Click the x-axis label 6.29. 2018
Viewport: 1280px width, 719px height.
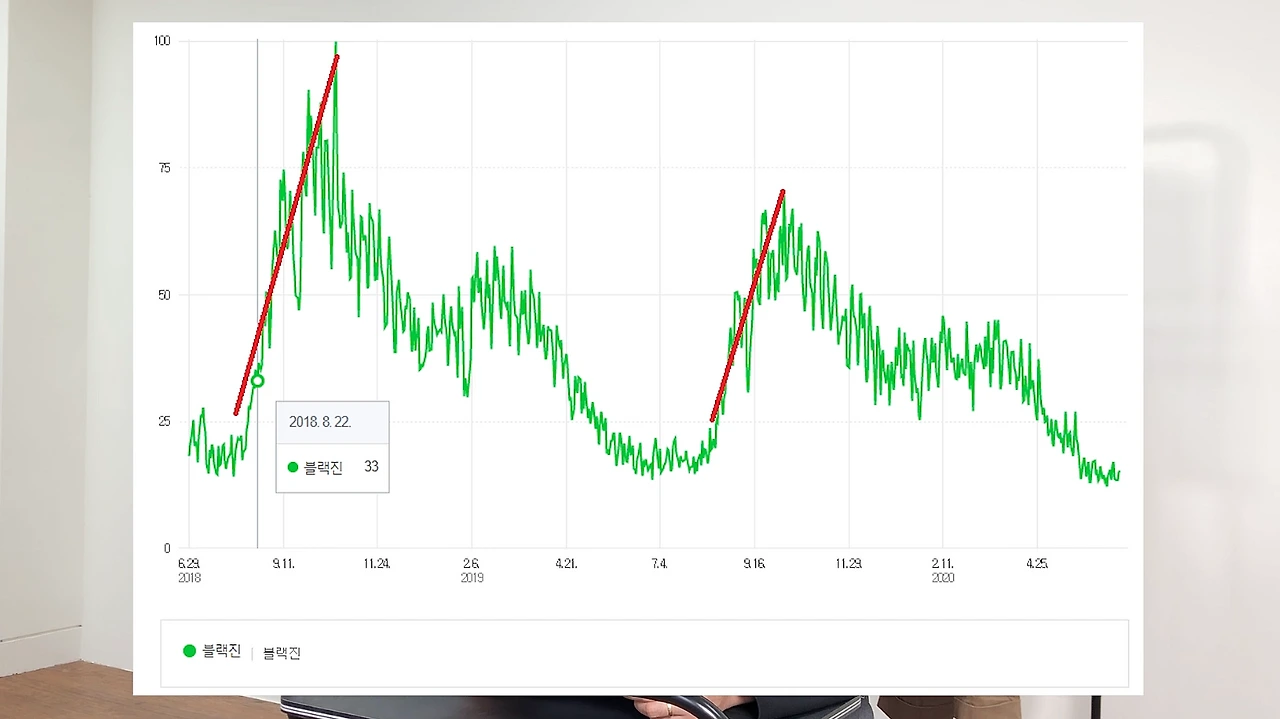189,570
